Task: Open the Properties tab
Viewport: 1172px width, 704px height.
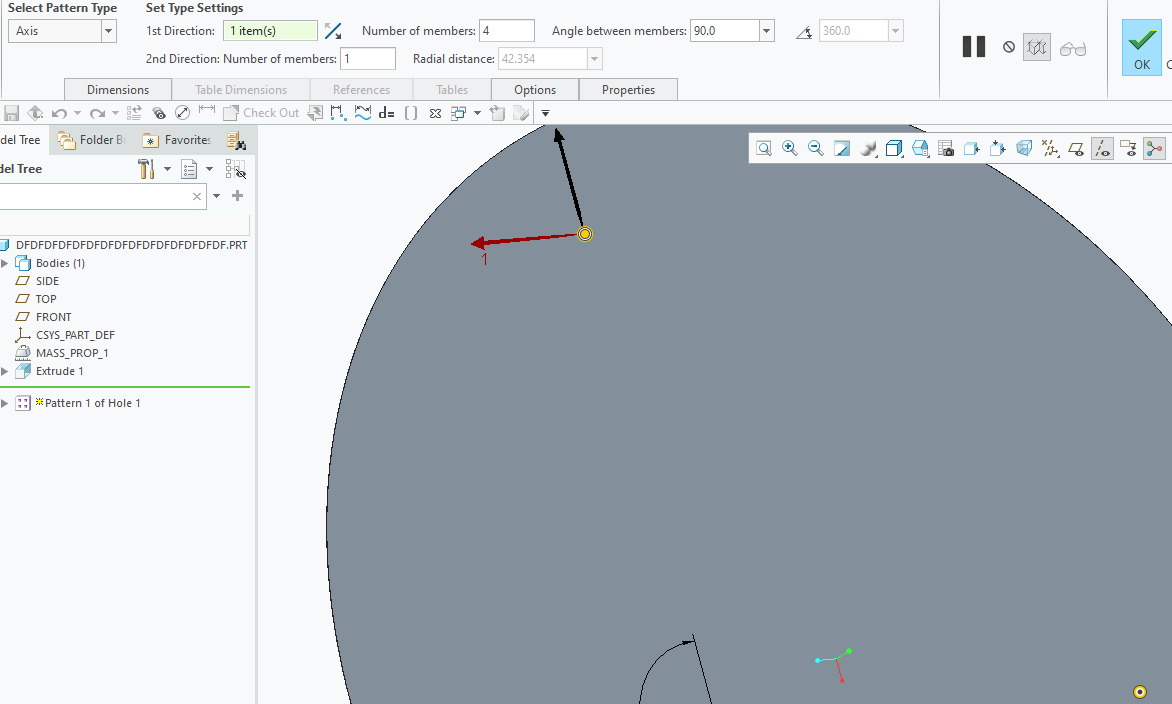Action: (628, 89)
